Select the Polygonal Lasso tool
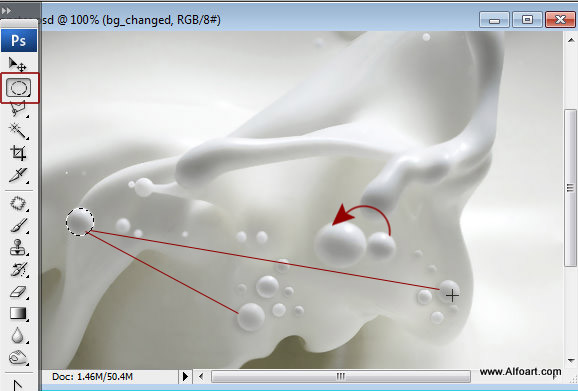Screen dimensions: 578x391 click(x=18, y=109)
